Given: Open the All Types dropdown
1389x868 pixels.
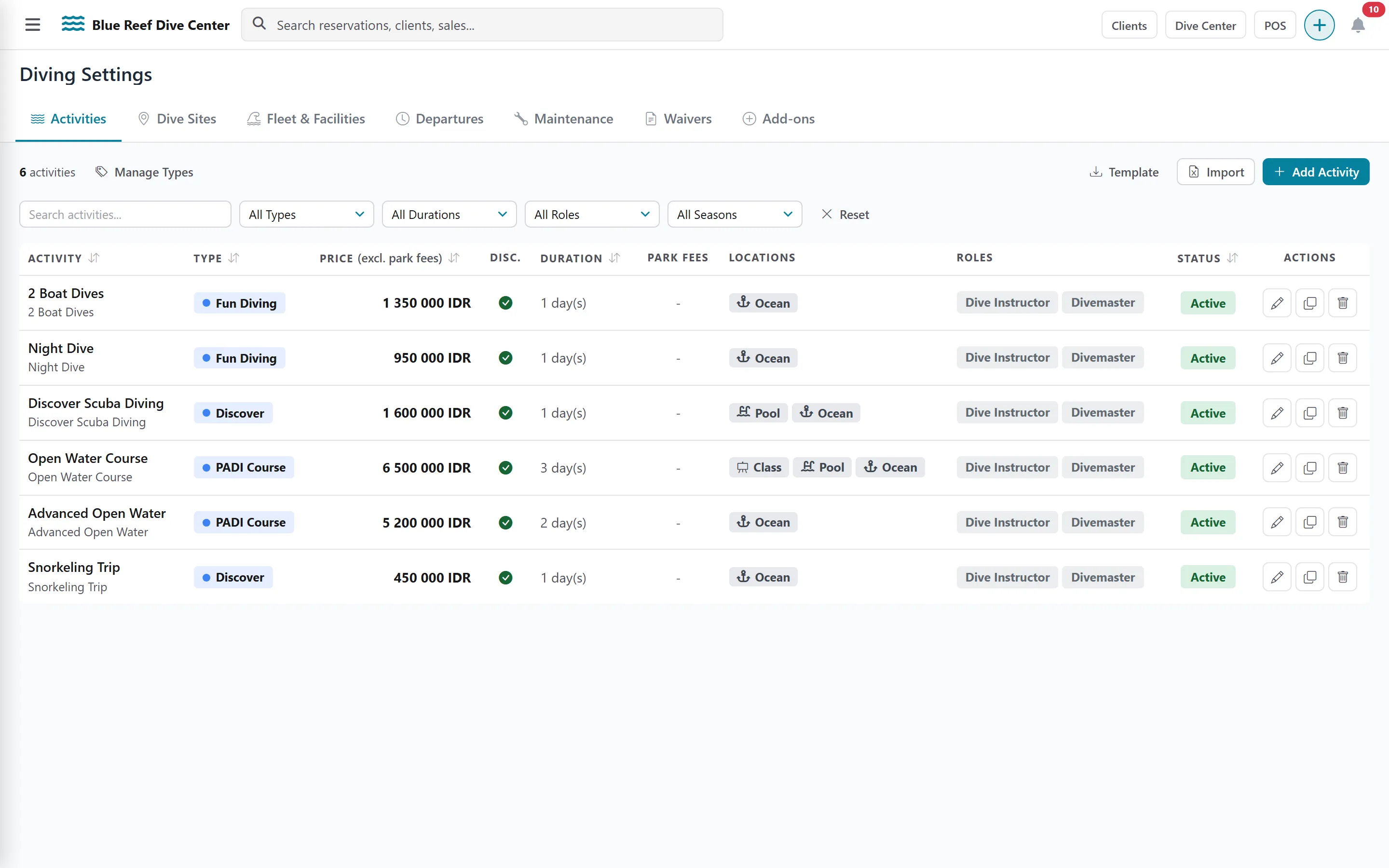Looking at the screenshot, I should [x=307, y=214].
